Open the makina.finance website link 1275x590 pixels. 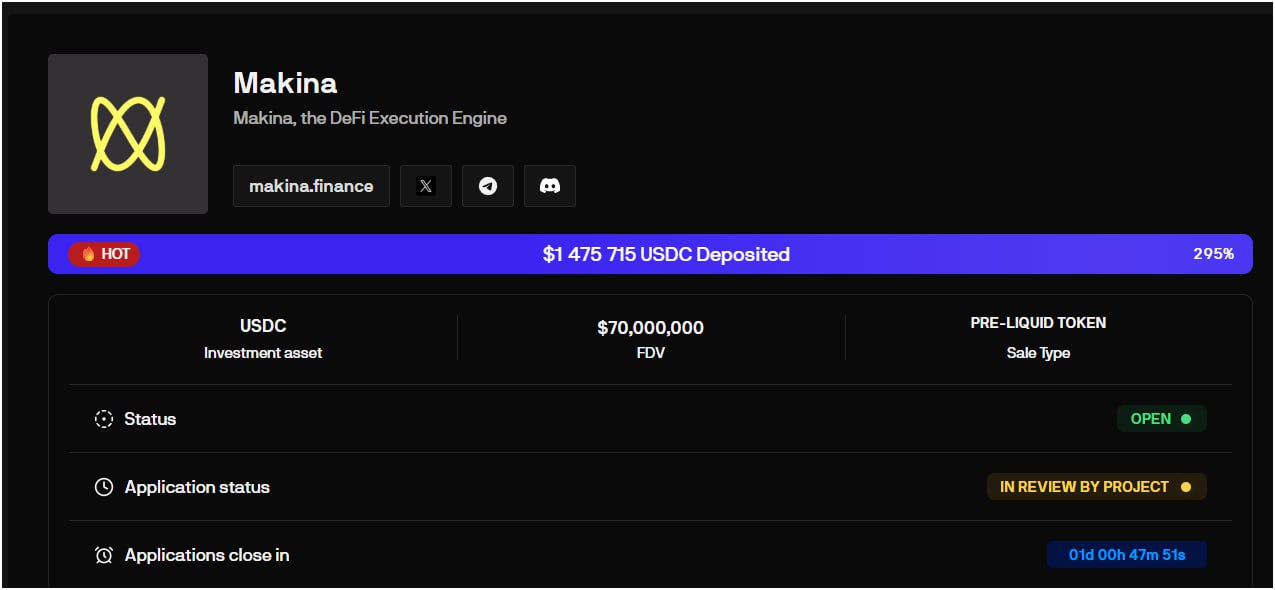(x=311, y=186)
